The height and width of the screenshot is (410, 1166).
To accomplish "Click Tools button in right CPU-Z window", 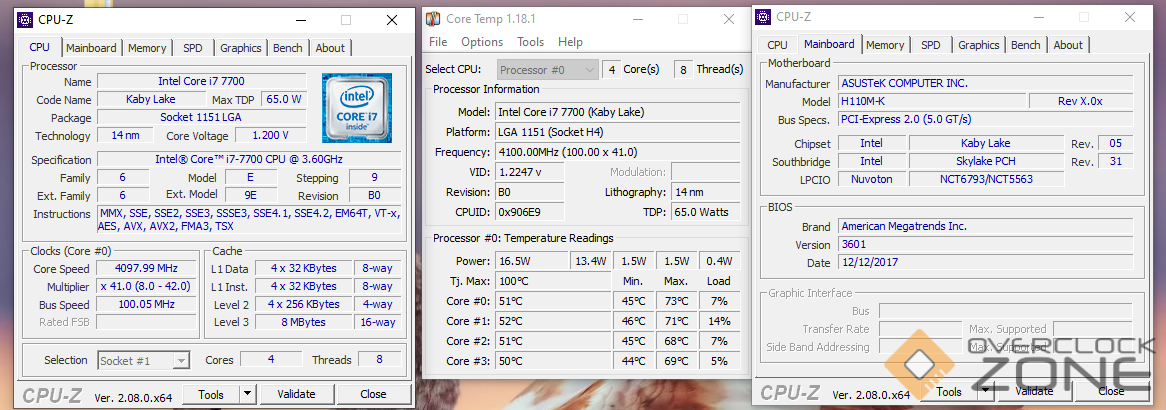I will coord(949,391).
